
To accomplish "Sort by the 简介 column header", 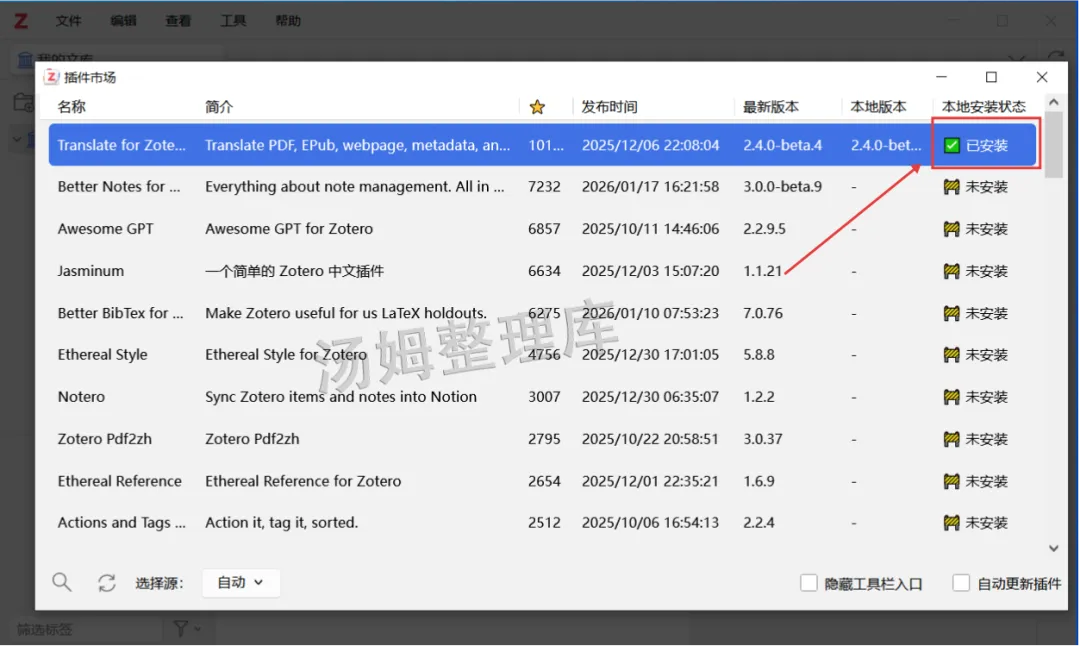I will point(219,107).
